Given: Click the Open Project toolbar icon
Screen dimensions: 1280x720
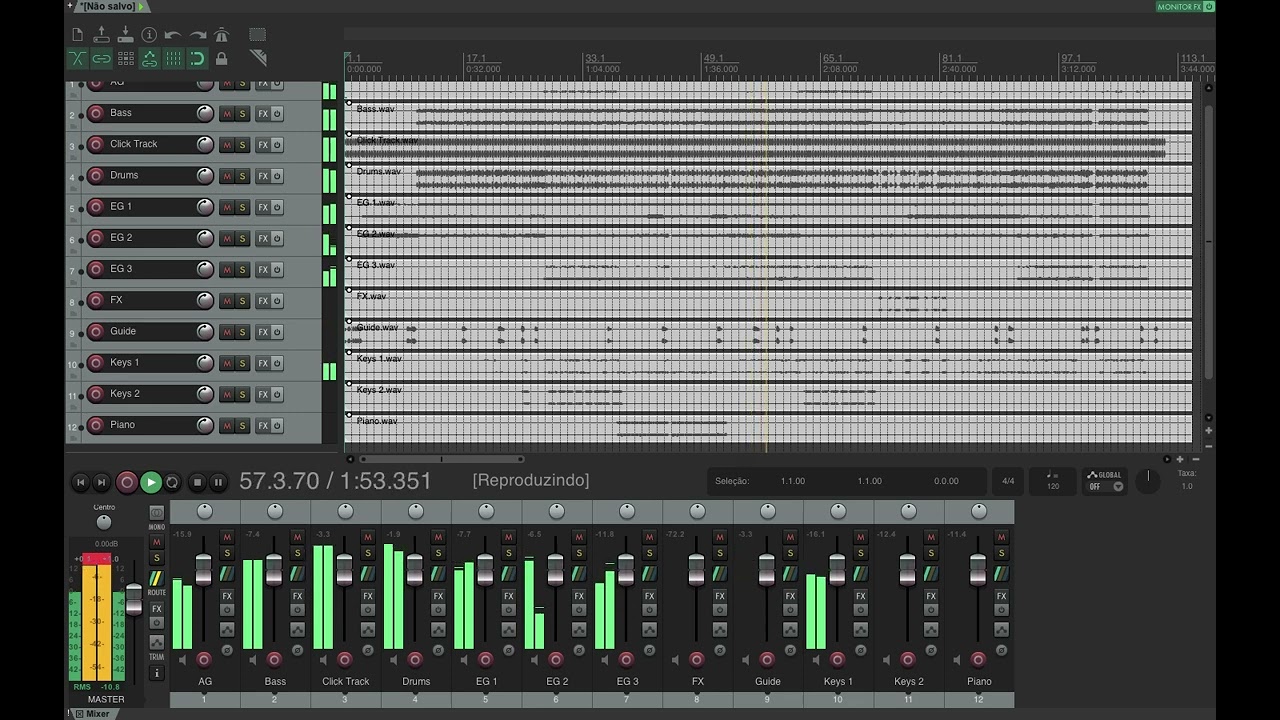Looking at the screenshot, I should point(101,35).
